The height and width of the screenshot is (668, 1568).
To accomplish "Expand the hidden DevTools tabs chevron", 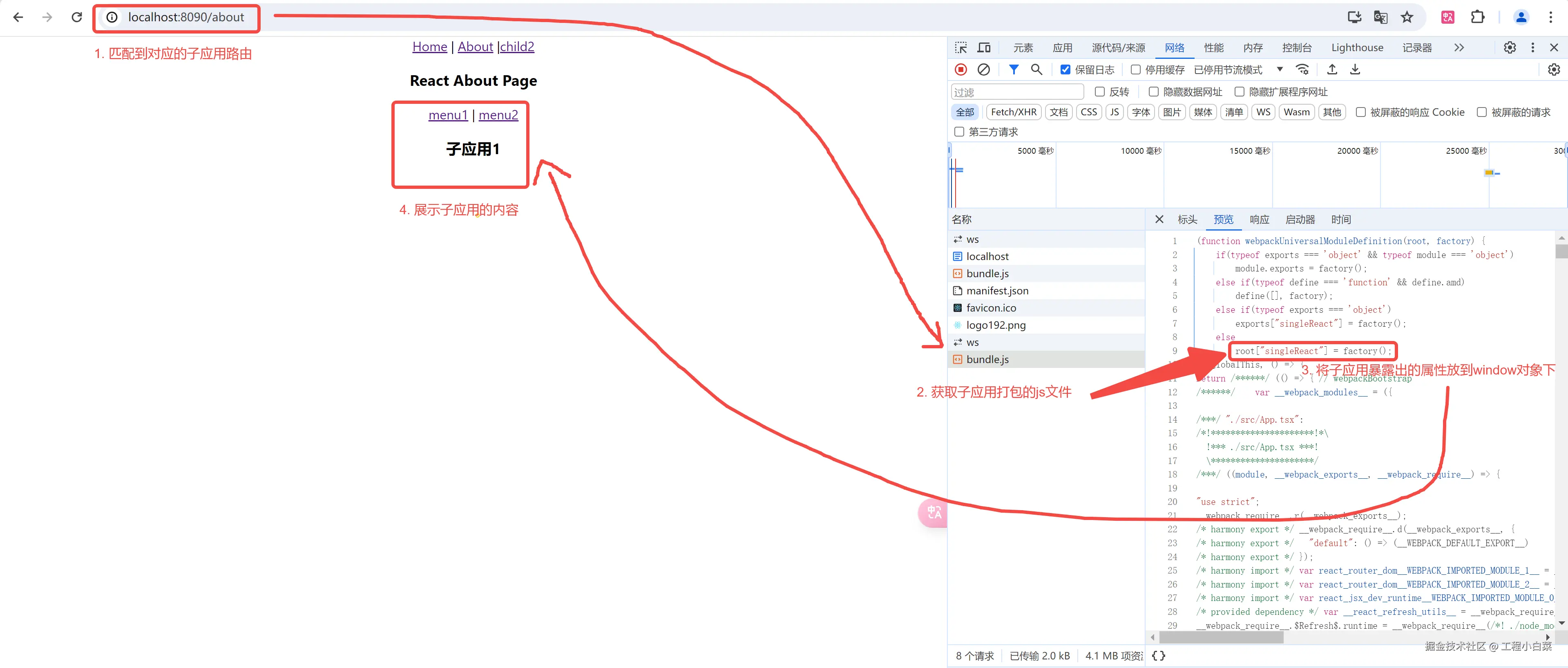I will 1459,47.
